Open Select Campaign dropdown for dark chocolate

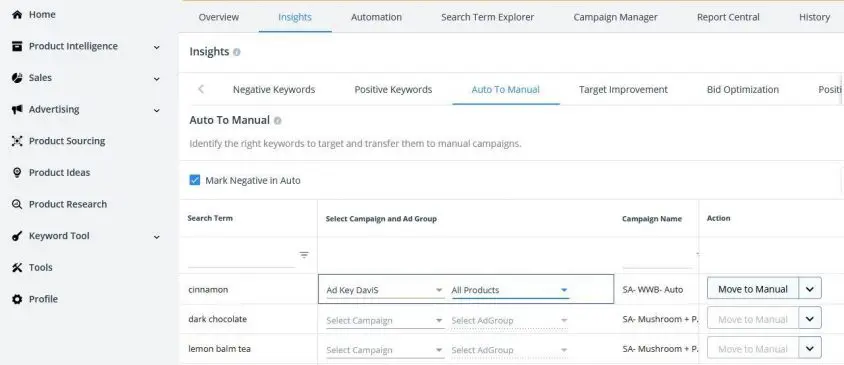pyautogui.click(x=385, y=320)
